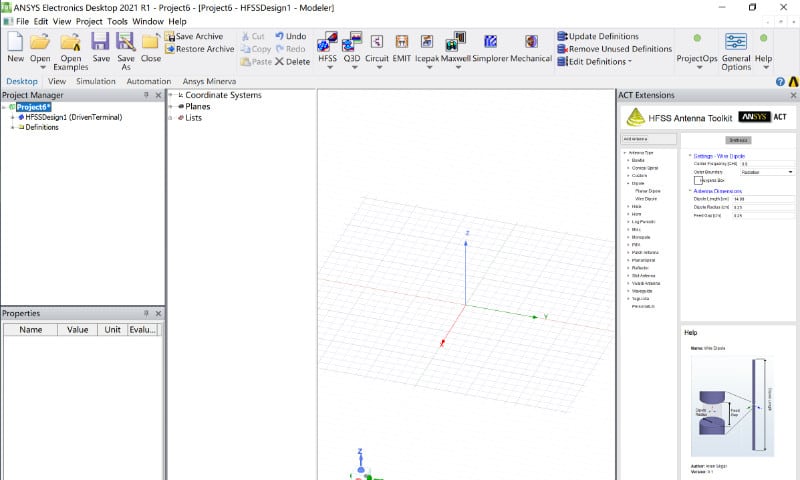Click Remove Unused Definitions
The width and height of the screenshot is (800, 480).
pos(614,49)
